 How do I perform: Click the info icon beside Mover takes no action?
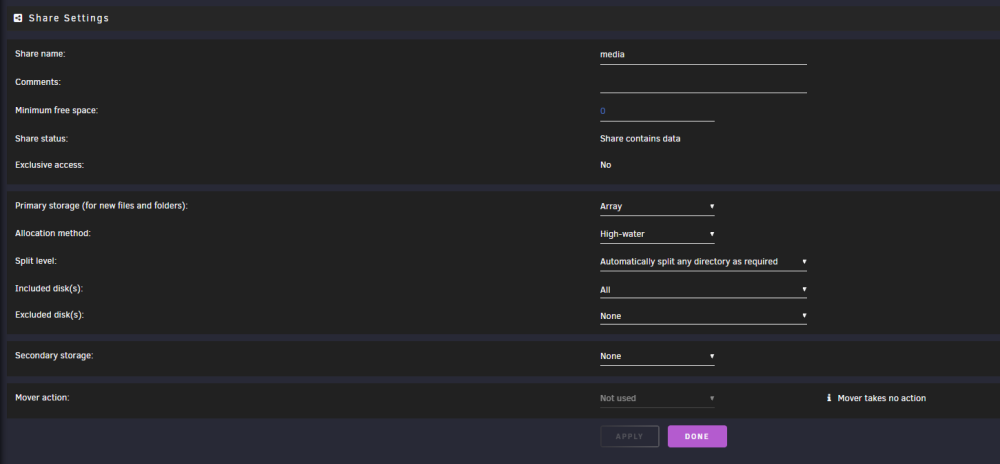coord(829,398)
